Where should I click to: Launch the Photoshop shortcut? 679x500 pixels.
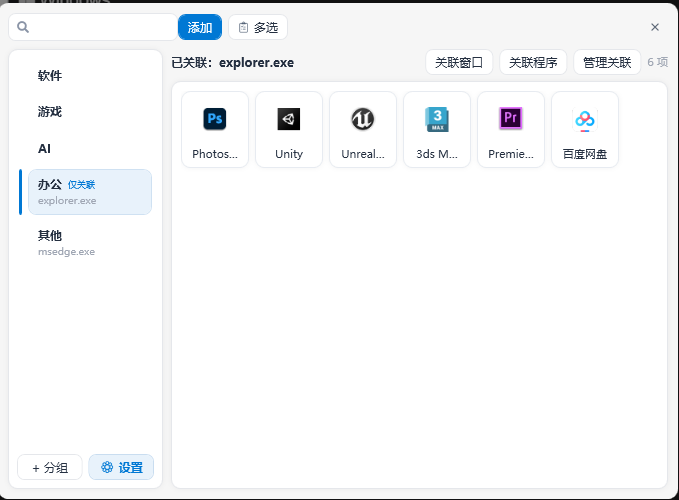pyautogui.click(x=215, y=130)
